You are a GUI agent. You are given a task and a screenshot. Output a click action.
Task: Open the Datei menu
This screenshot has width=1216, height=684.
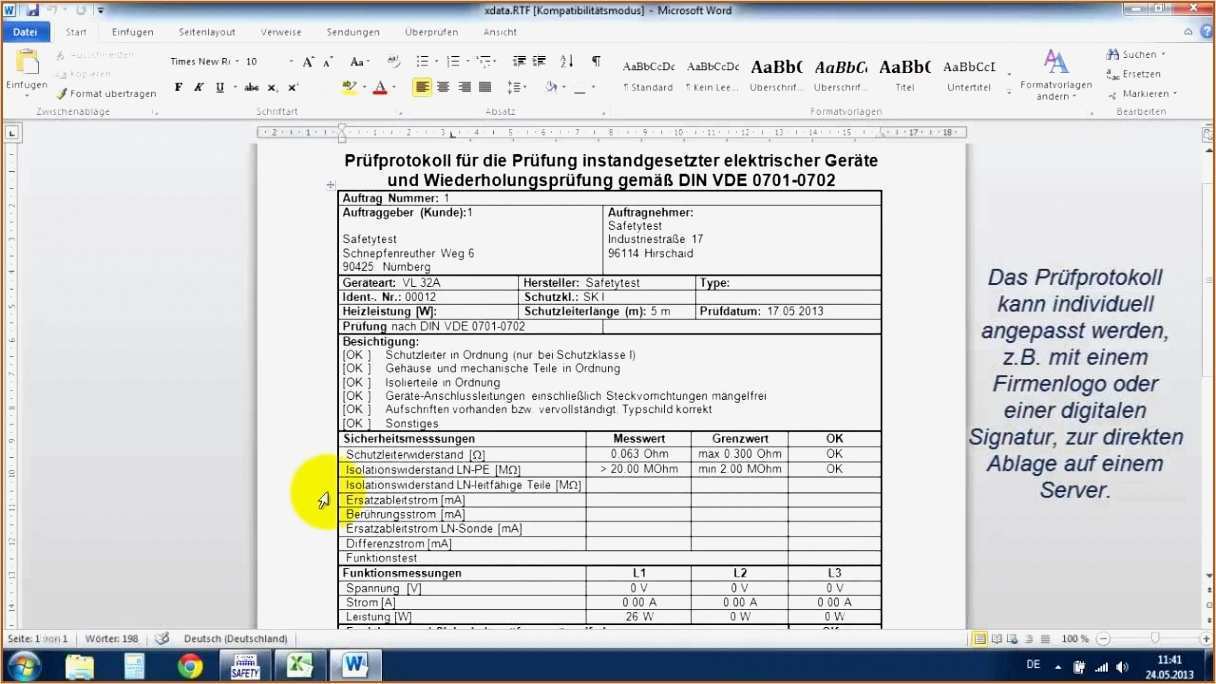25,31
